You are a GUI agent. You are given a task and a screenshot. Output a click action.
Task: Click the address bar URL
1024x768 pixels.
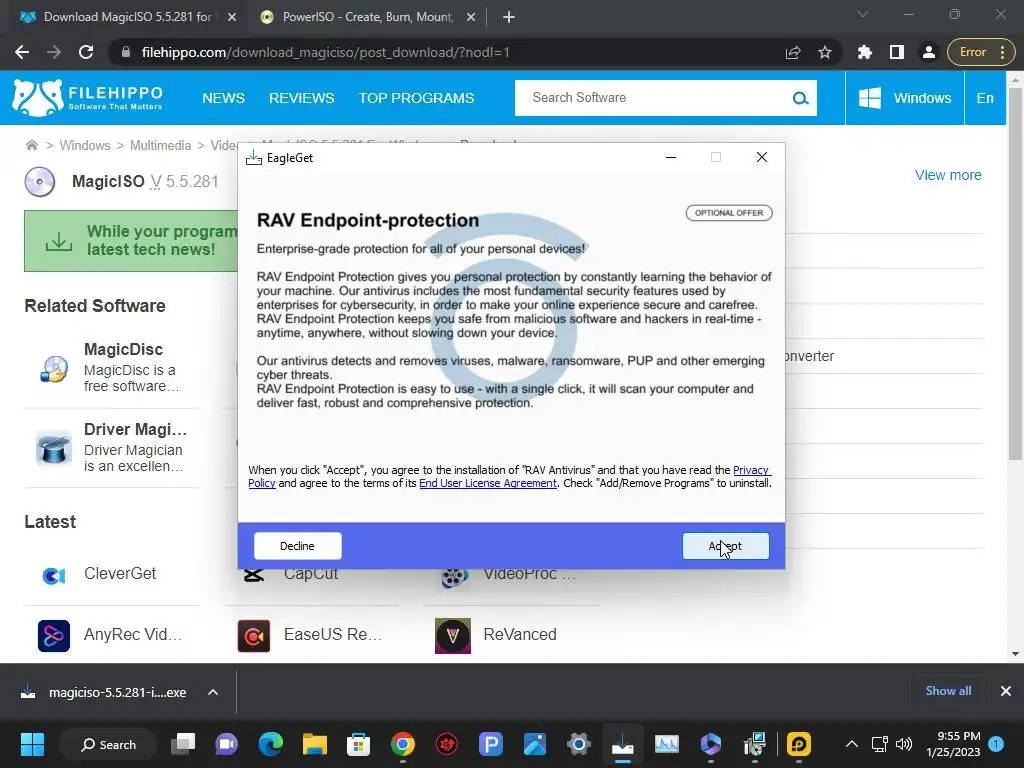[x=325, y=52]
